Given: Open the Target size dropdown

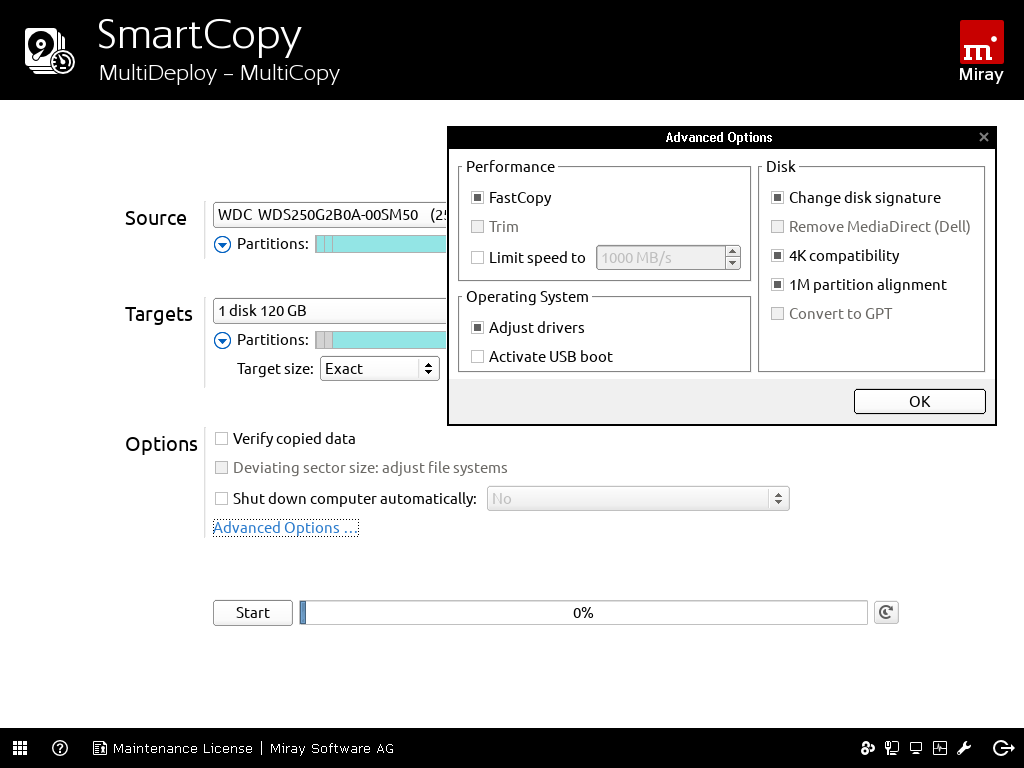Looking at the screenshot, I should click(x=379, y=369).
